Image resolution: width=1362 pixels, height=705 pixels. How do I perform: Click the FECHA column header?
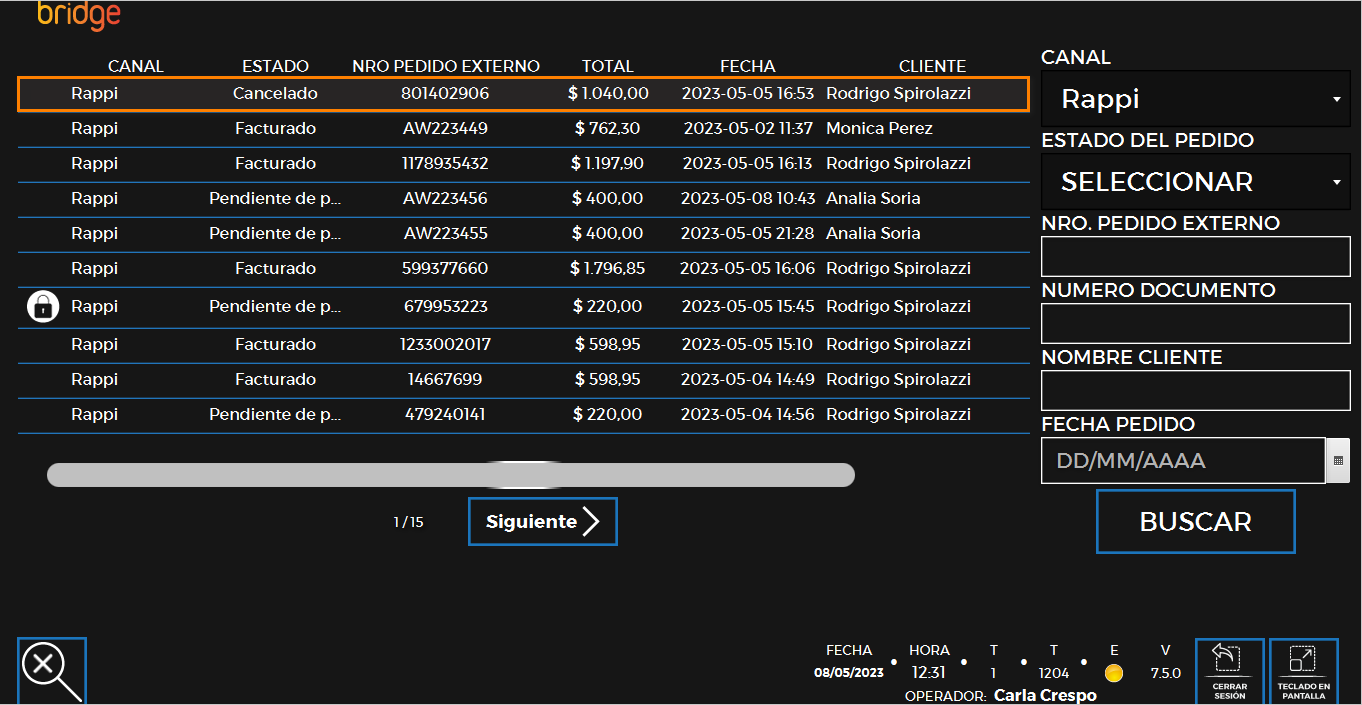[x=748, y=66]
